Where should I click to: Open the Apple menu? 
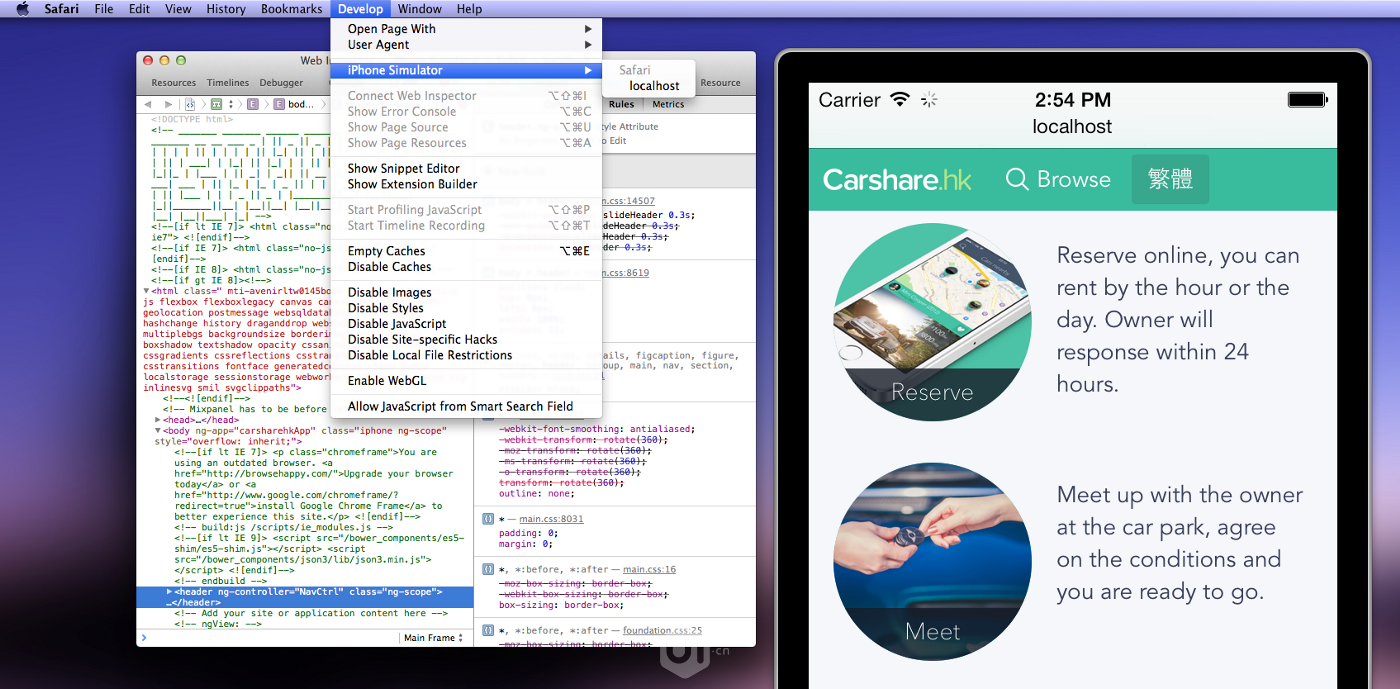coord(22,9)
